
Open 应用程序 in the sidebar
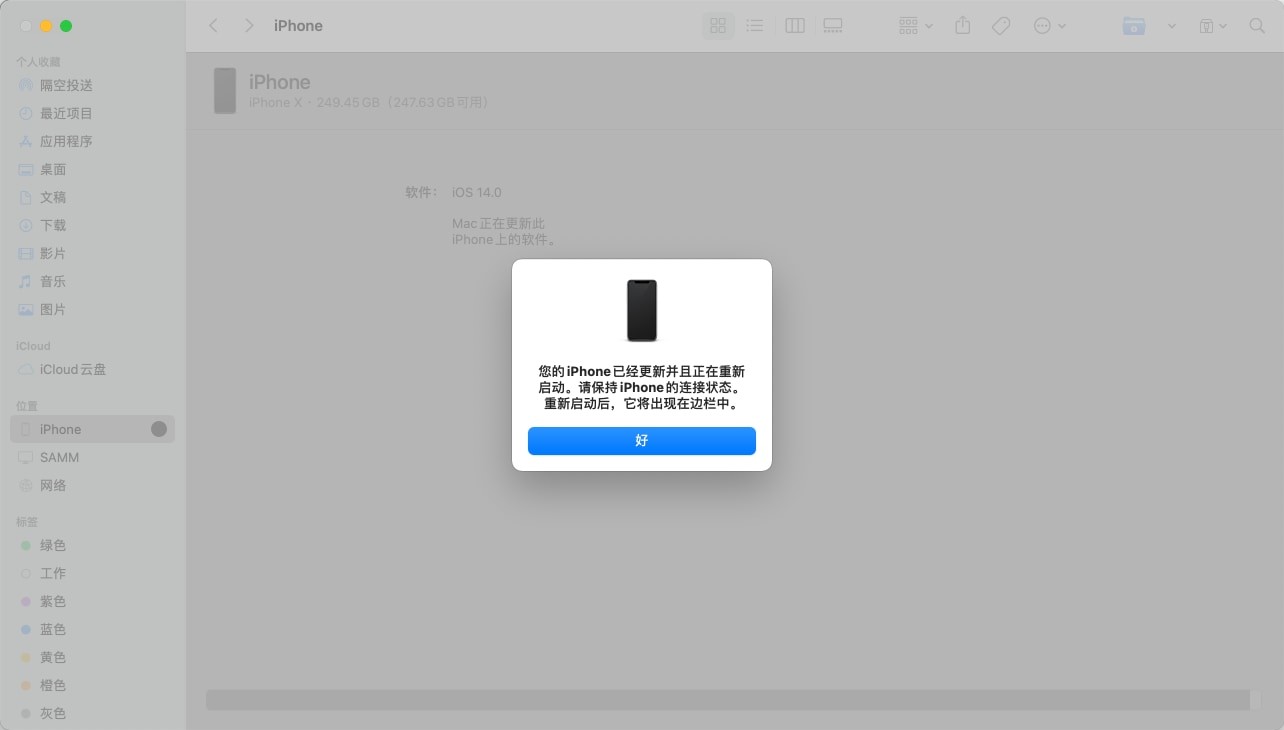point(92,142)
